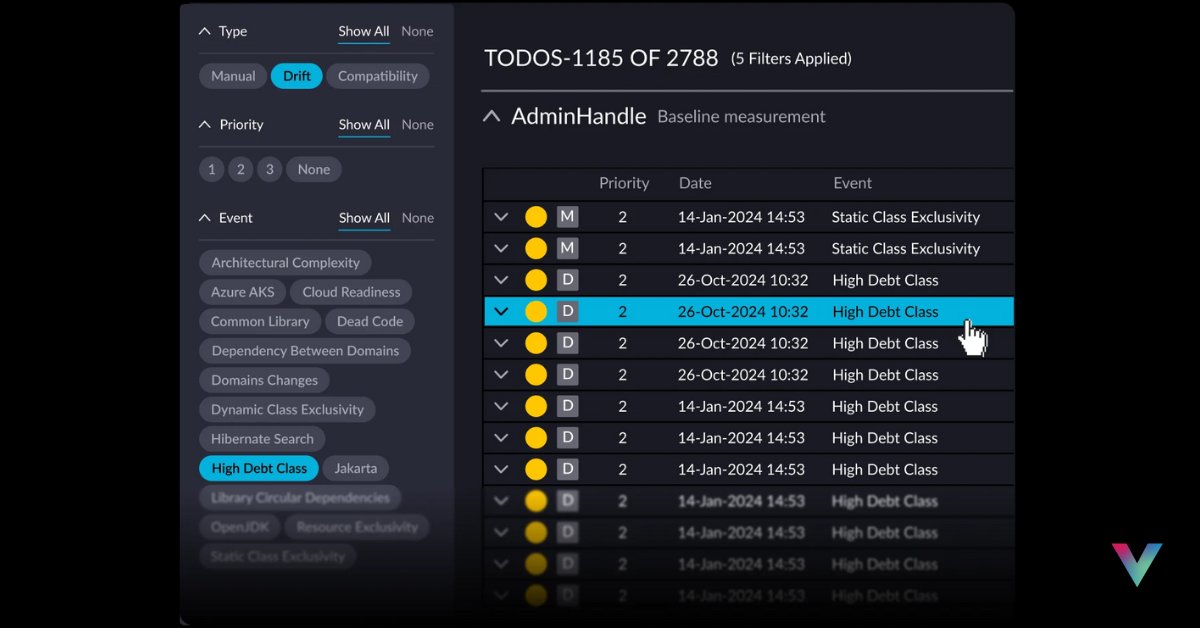Expand the second Static Class Exclusivity row

[x=502, y=249]
